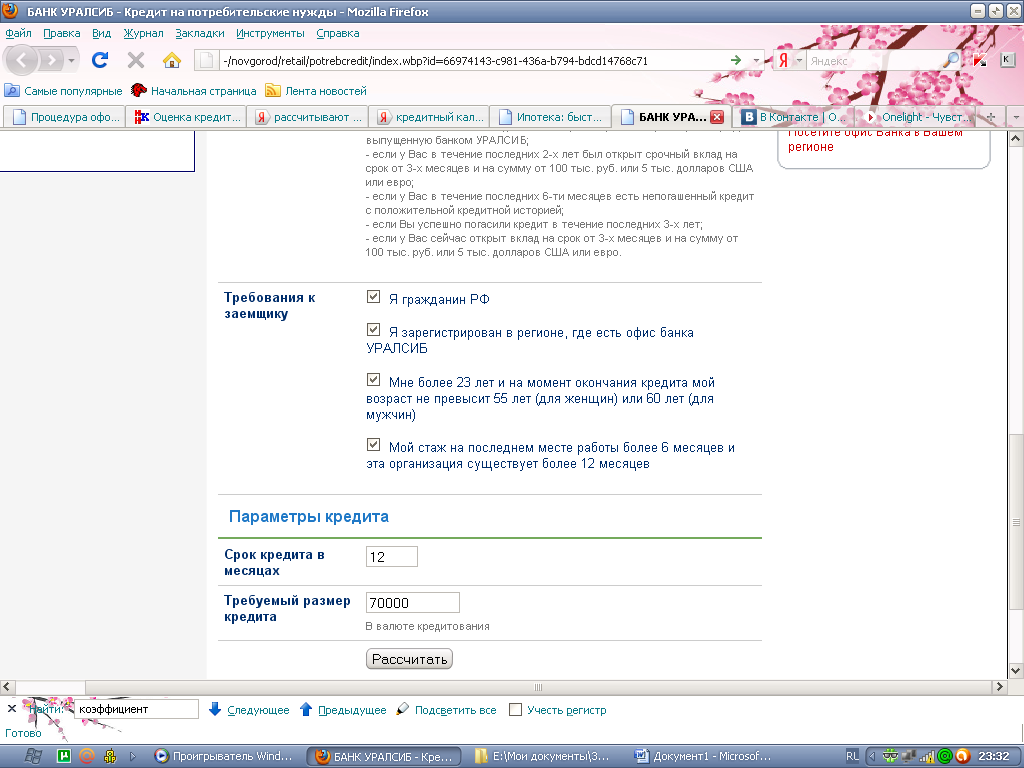
Task: Go forward with the forward arrow
Action: tap(51, 61)
